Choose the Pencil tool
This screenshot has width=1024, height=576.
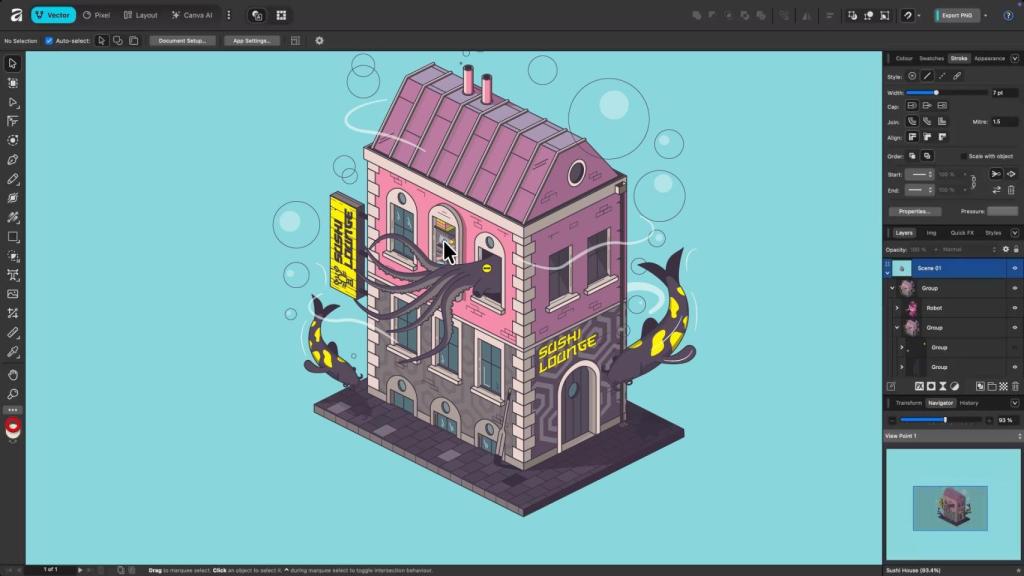pyautogui.click(x=13, y=179)
